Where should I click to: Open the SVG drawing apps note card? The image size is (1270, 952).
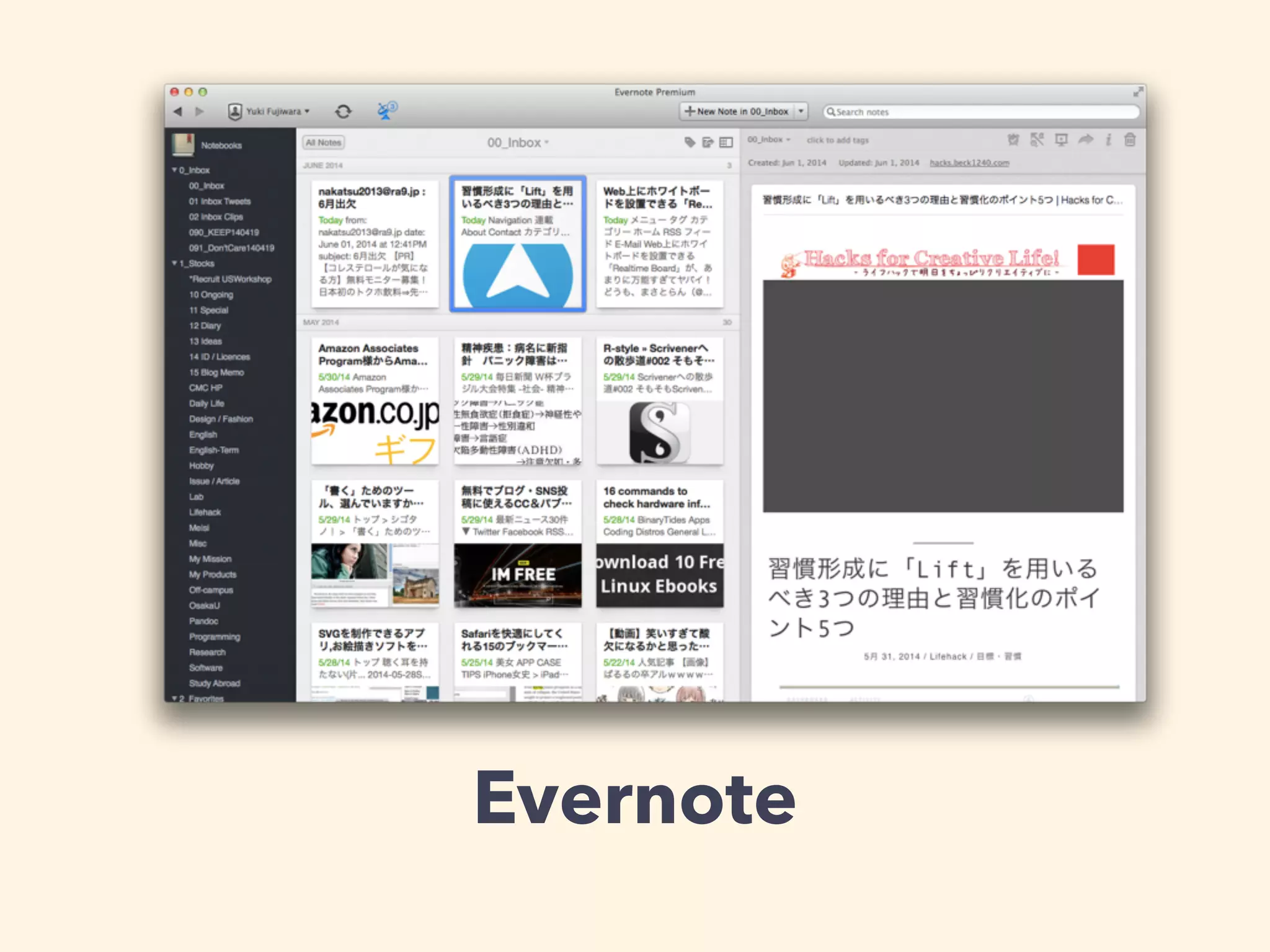375,661
